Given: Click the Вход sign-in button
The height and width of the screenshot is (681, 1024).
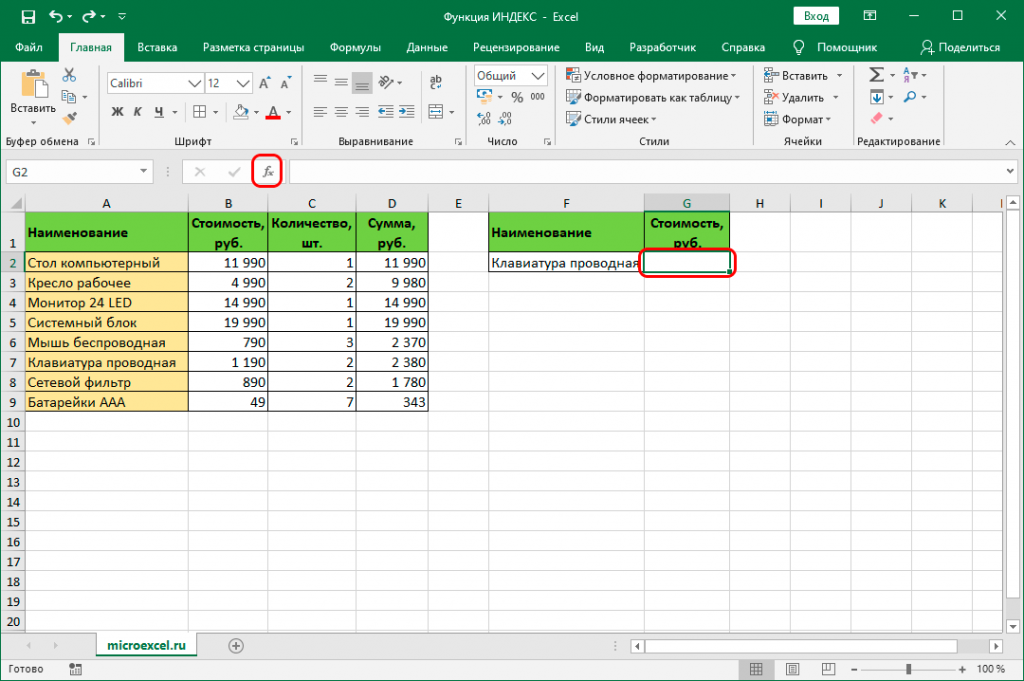Looking at the screenshot, I should pos(816,16).
